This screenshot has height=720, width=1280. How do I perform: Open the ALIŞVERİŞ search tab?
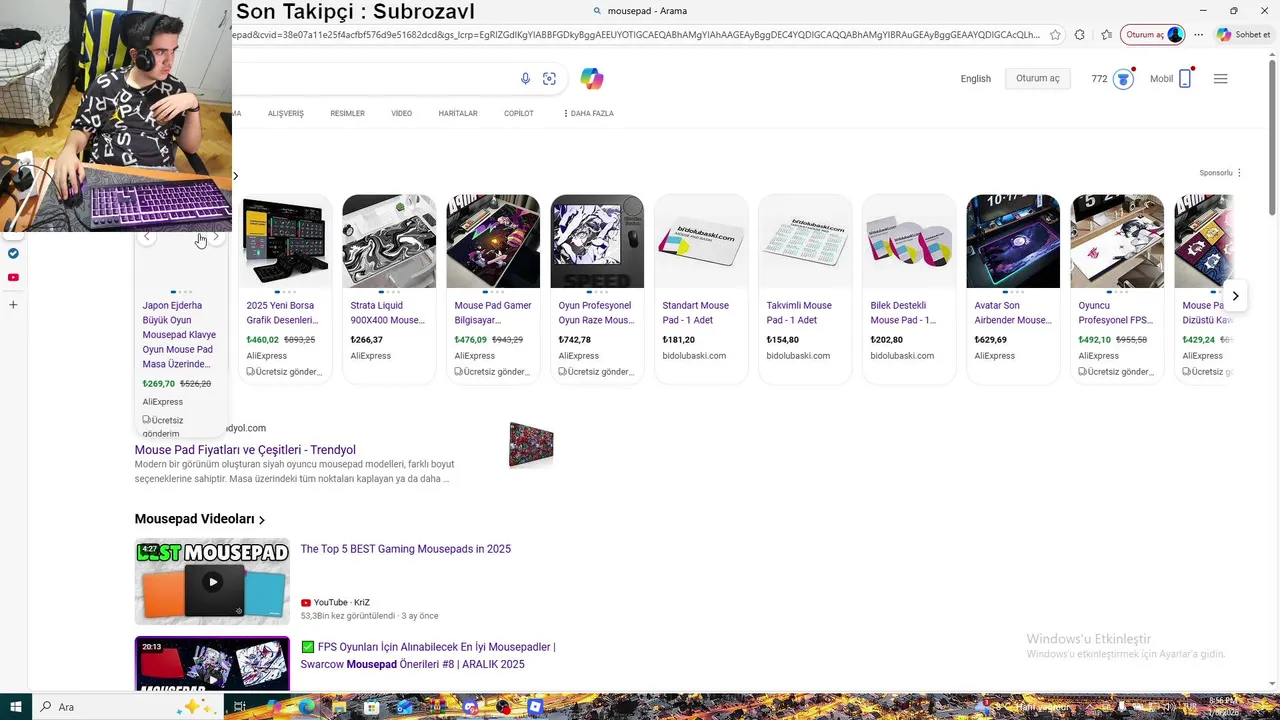point(286,114)
